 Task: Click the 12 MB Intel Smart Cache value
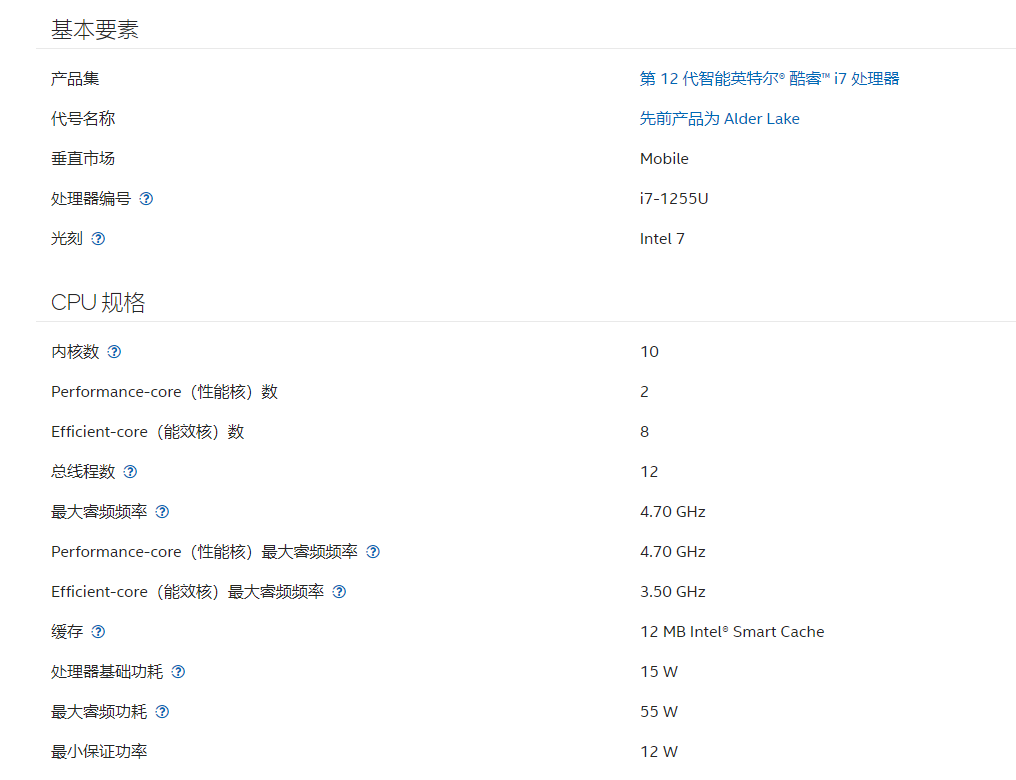click(x=732, y=632)
